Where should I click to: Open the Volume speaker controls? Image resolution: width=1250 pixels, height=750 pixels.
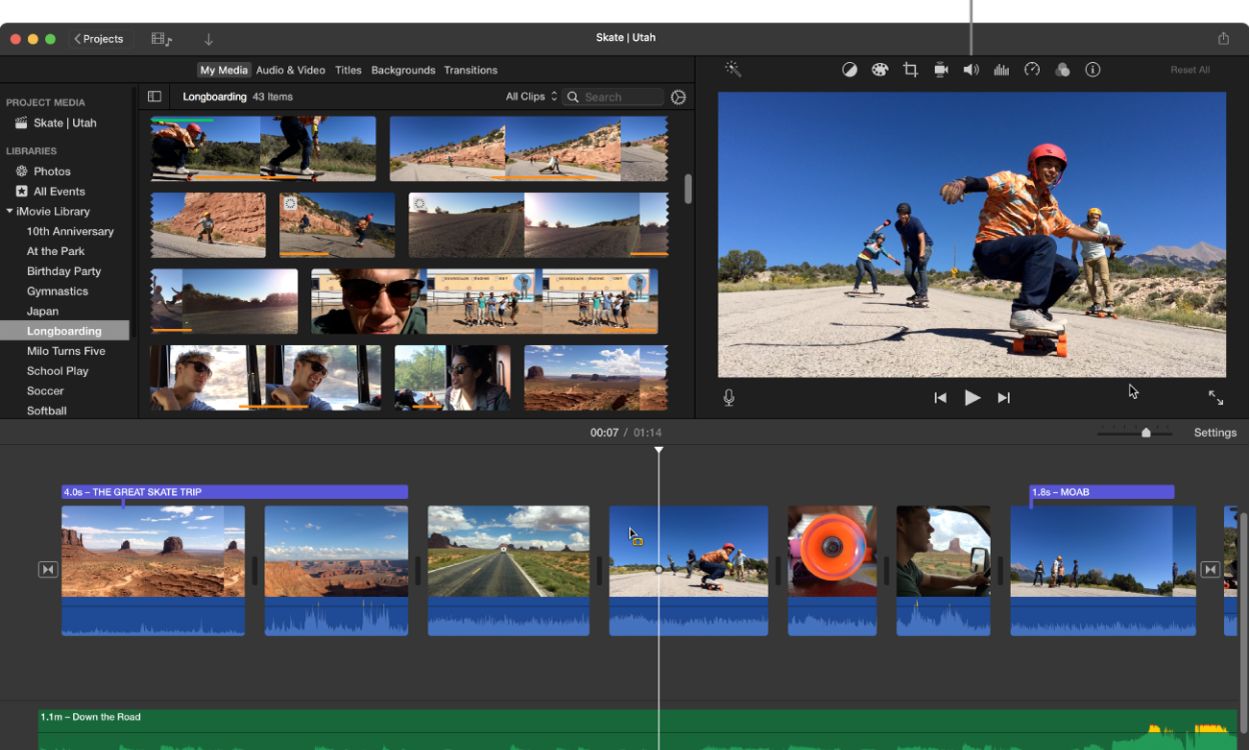pyautogui.click(x=970, y=69)
